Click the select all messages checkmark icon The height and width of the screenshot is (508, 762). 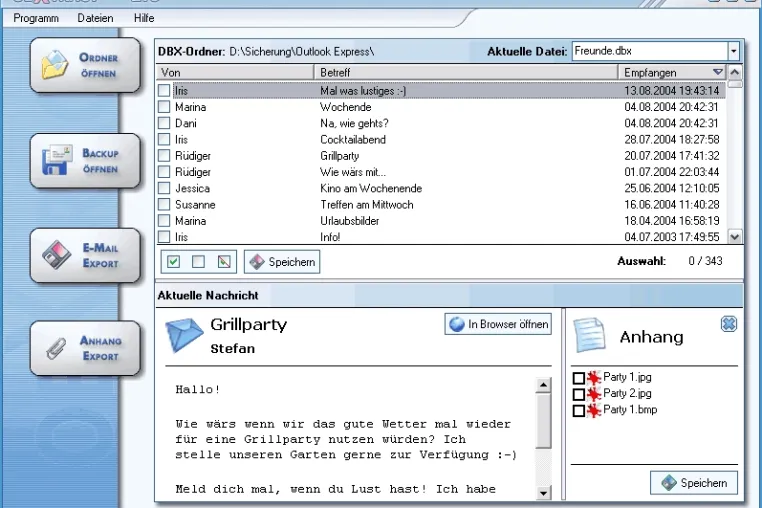[173, 262]
